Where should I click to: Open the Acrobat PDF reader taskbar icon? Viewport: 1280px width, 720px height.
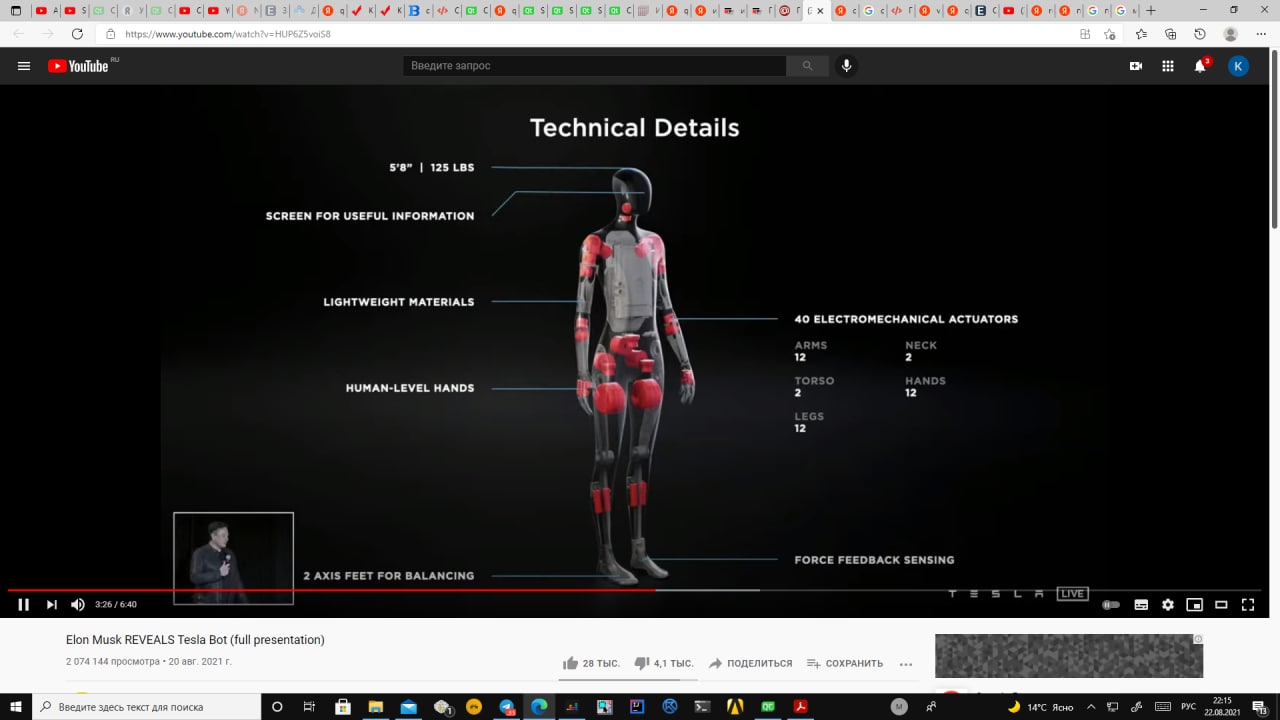[x=801, y=707]
